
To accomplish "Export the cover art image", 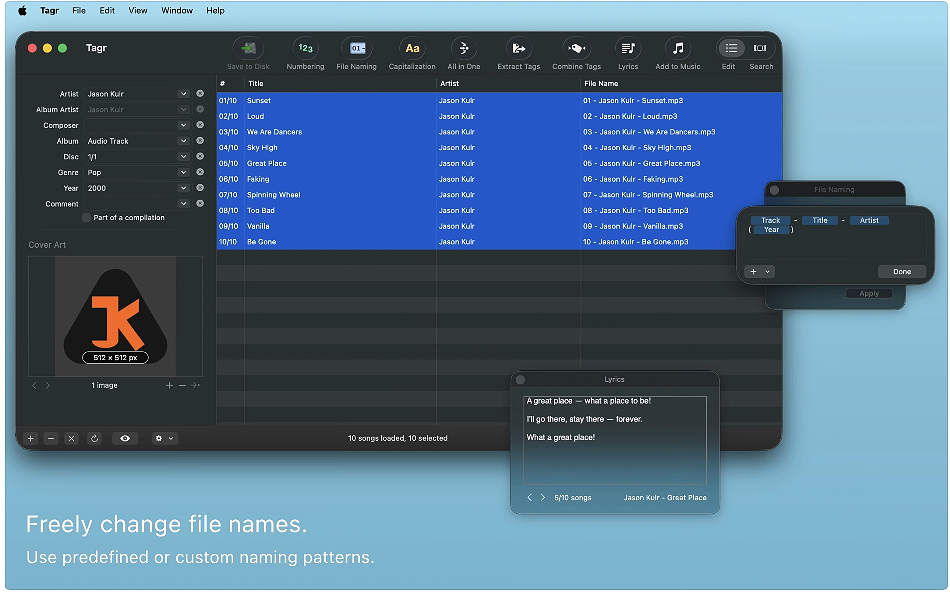I will pos(195,385).
